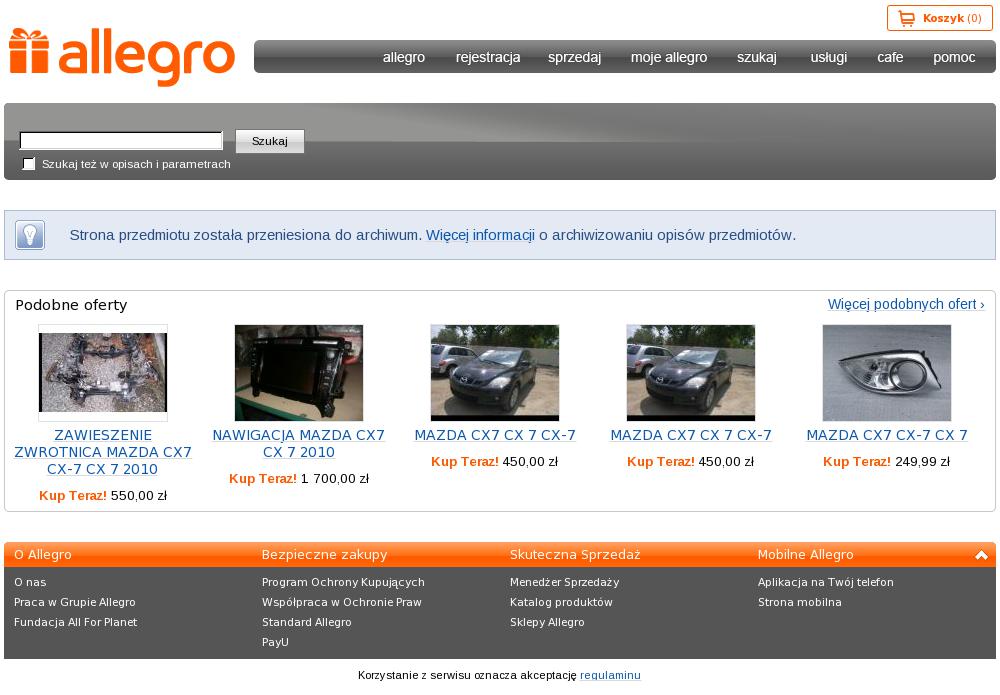Image resolution: width=1000 pixels, height=695 pixels.
Task: Open the Strona mobilna link
Action: 800,602
